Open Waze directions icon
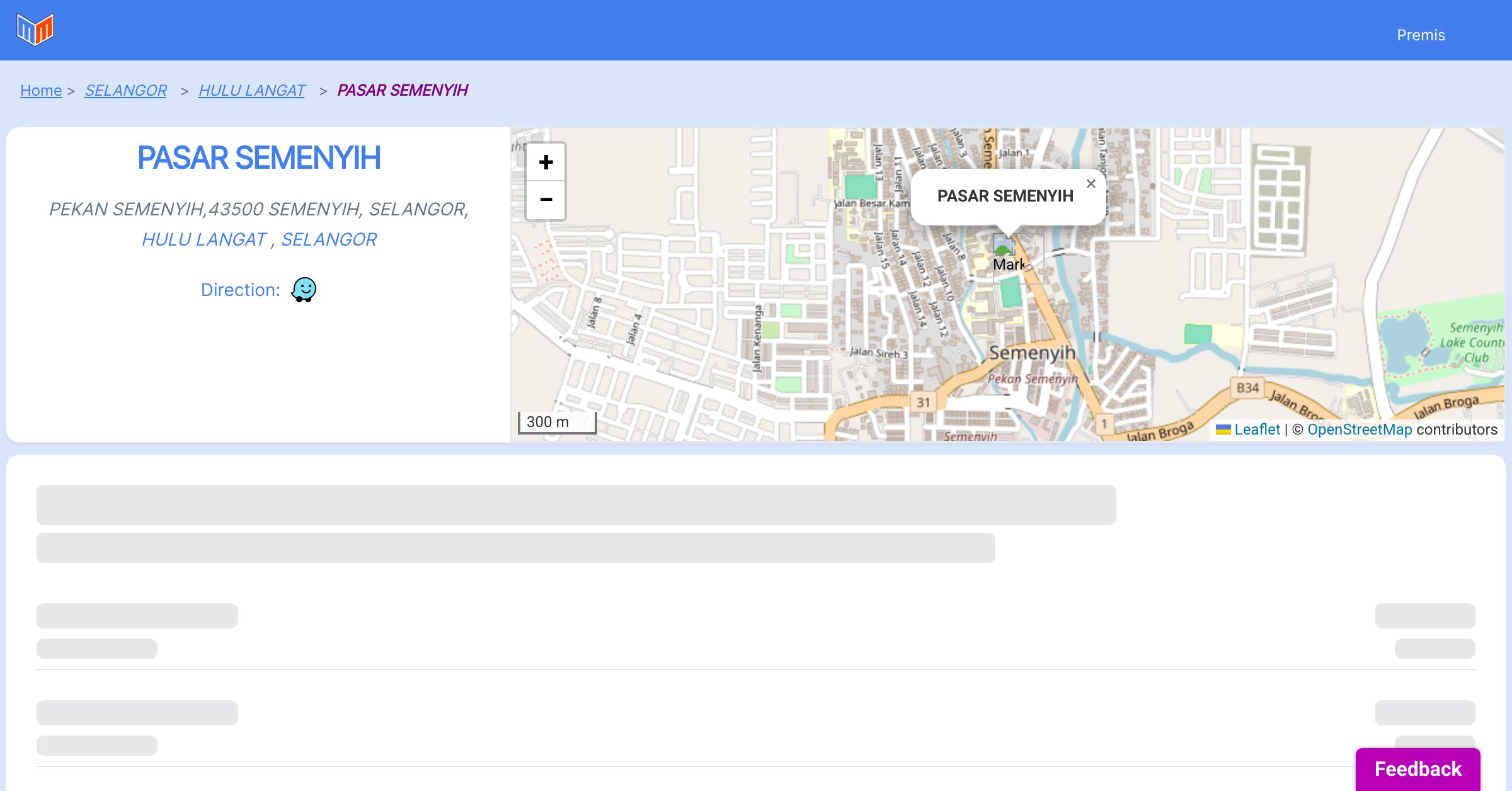Viewport: 1512px width, 791px height. [304, 290]
